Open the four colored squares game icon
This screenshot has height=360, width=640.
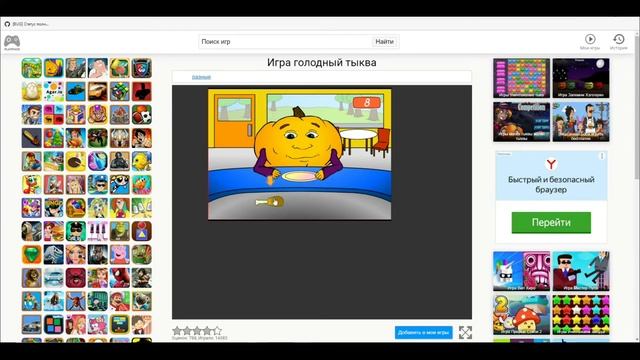click(x=54, y=324)
